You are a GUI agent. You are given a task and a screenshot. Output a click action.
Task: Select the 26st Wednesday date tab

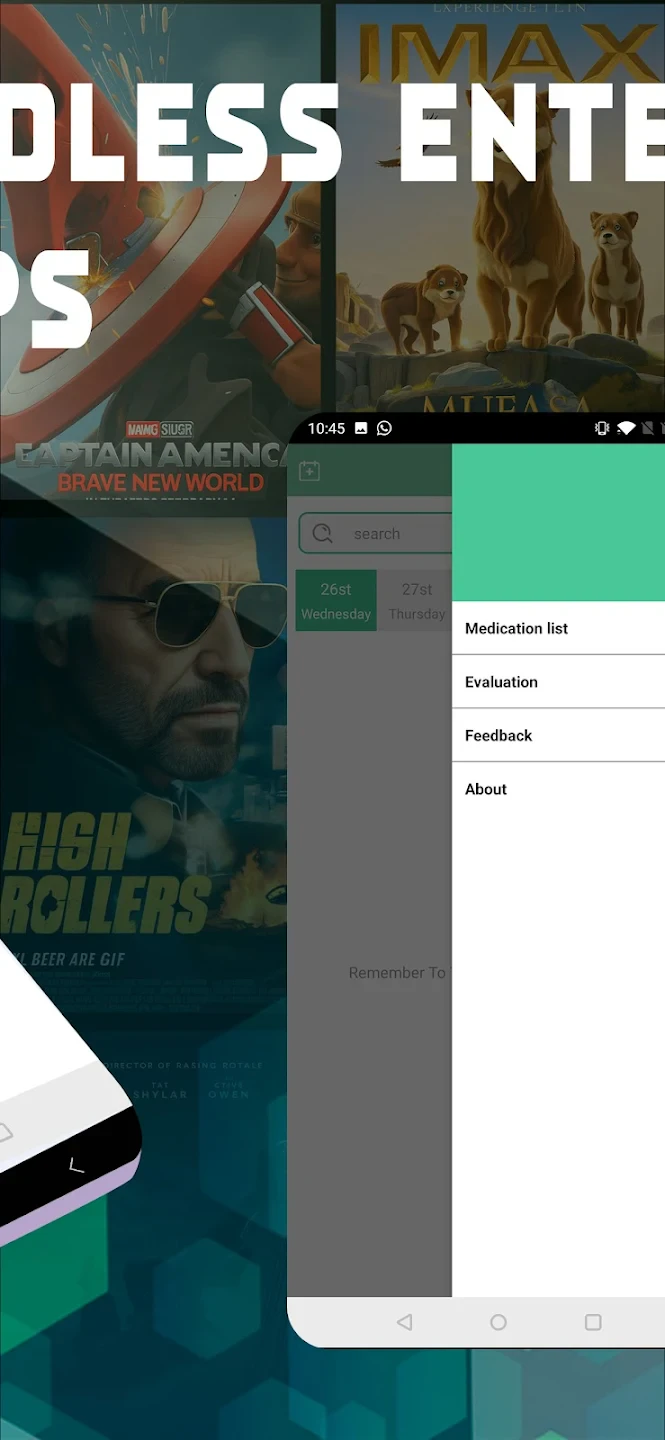336,601
